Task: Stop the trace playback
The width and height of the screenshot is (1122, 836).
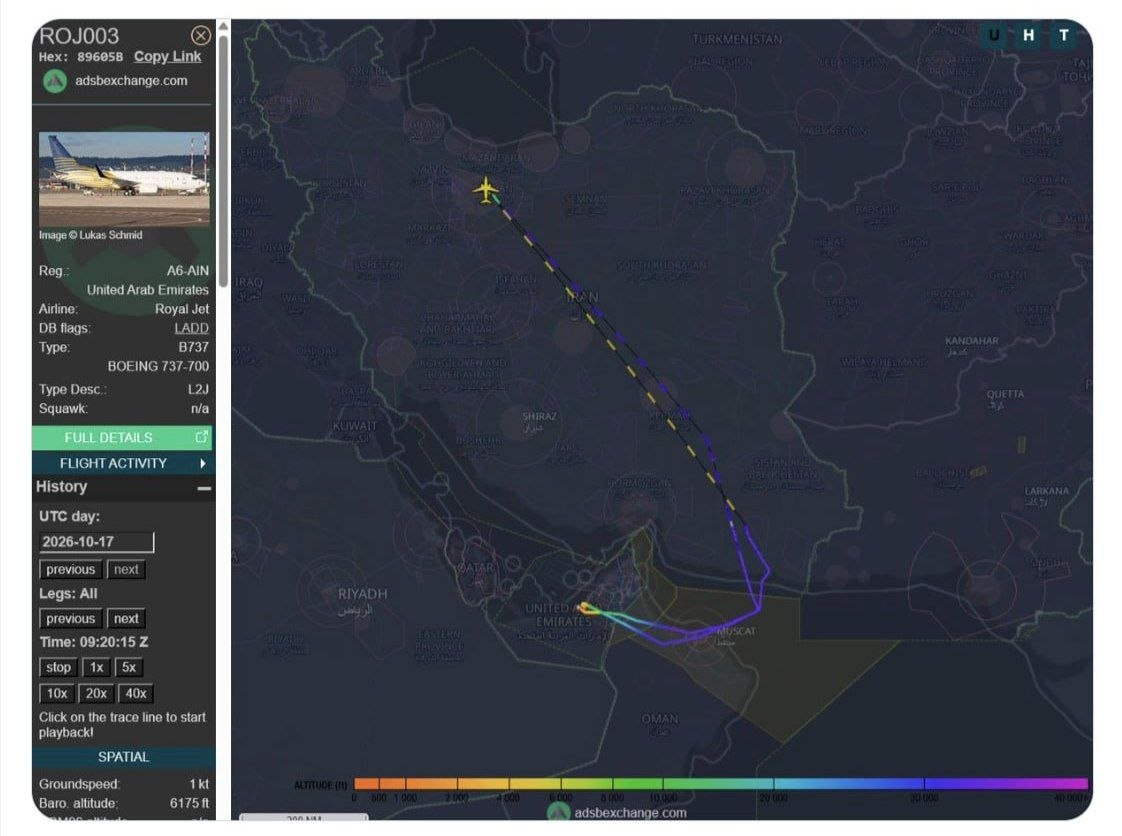Action: click(58, 667)
